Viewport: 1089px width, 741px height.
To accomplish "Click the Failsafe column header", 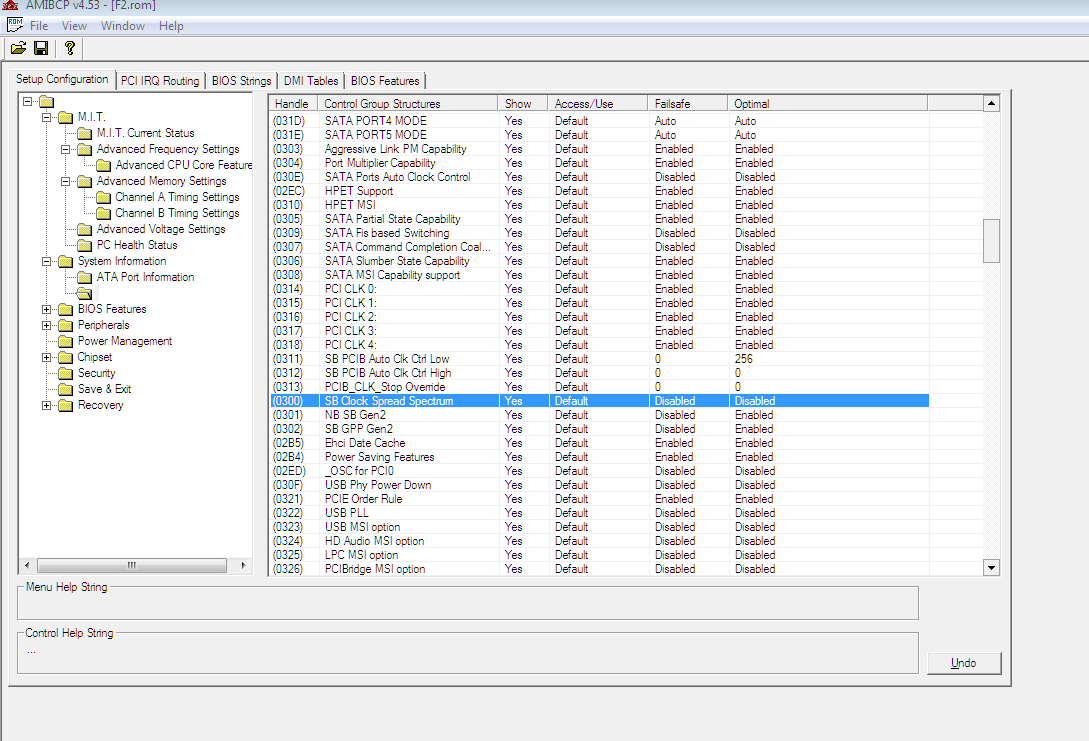I will coord(688,103).
